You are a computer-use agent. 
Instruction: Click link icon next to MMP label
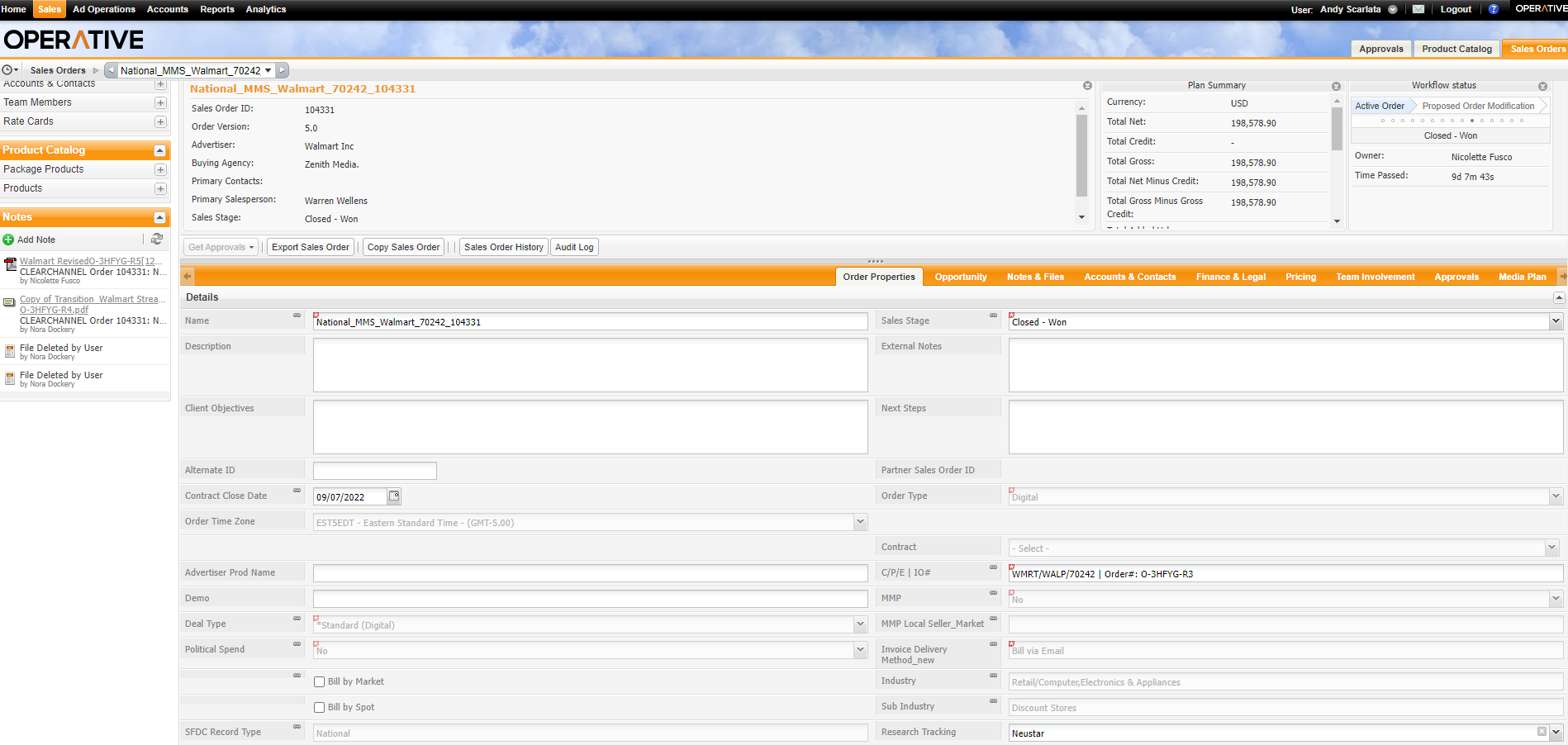(994, 593)
